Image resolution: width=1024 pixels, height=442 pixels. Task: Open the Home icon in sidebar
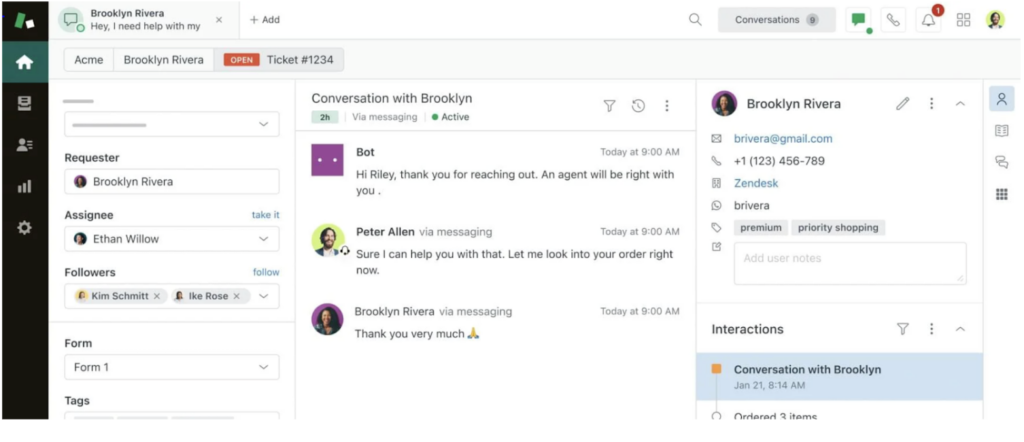coord(24,62)
